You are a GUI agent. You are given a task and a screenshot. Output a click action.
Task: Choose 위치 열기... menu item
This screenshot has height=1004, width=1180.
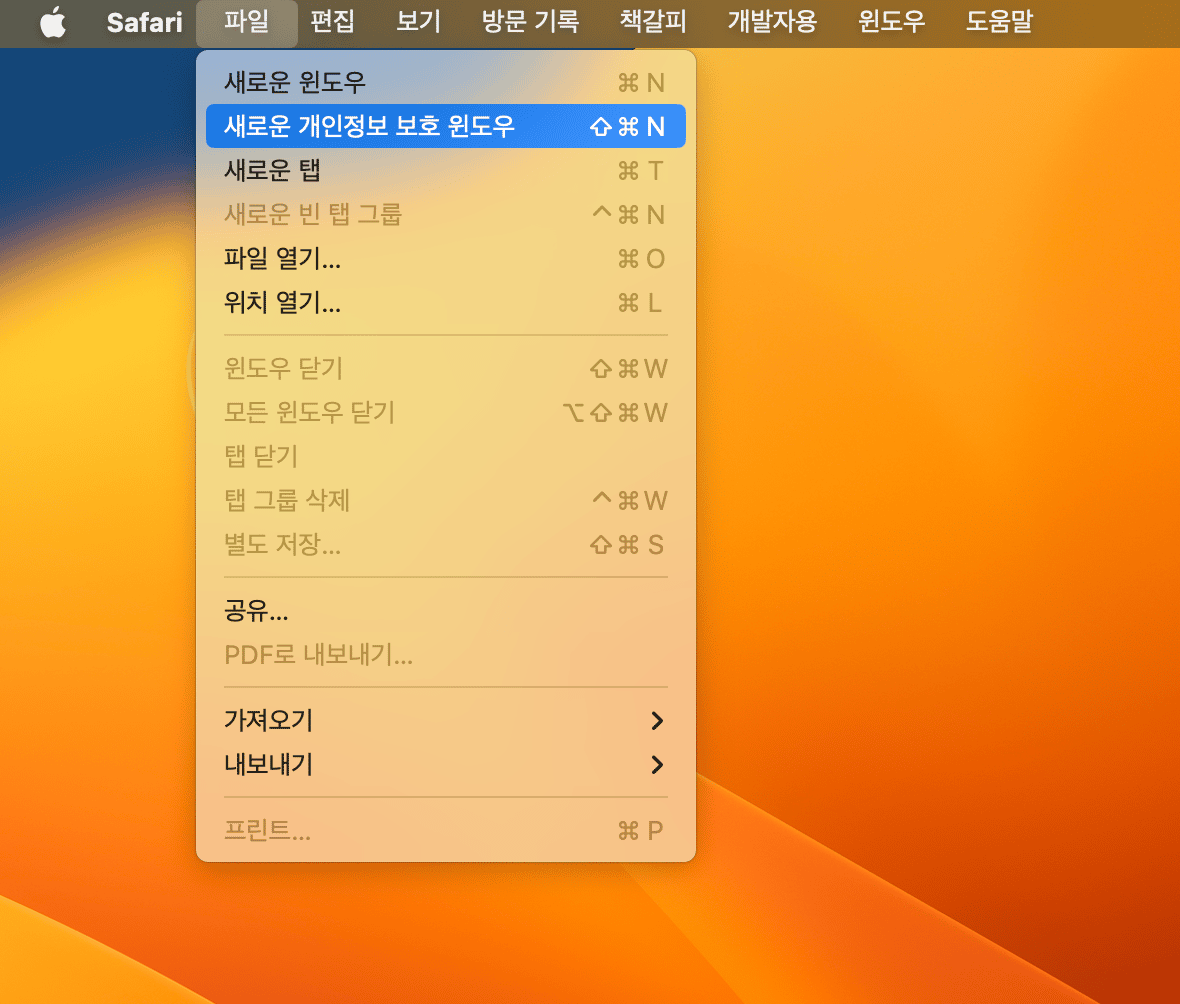(446, 303)
